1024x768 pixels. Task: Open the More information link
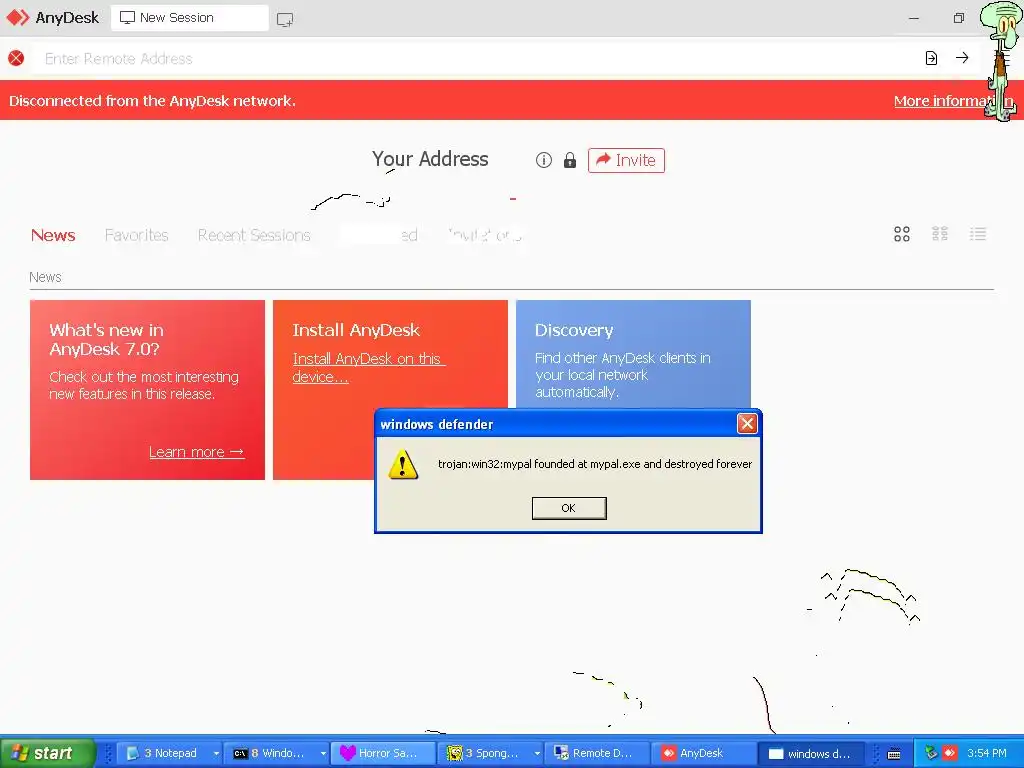[x=953, y=101]
